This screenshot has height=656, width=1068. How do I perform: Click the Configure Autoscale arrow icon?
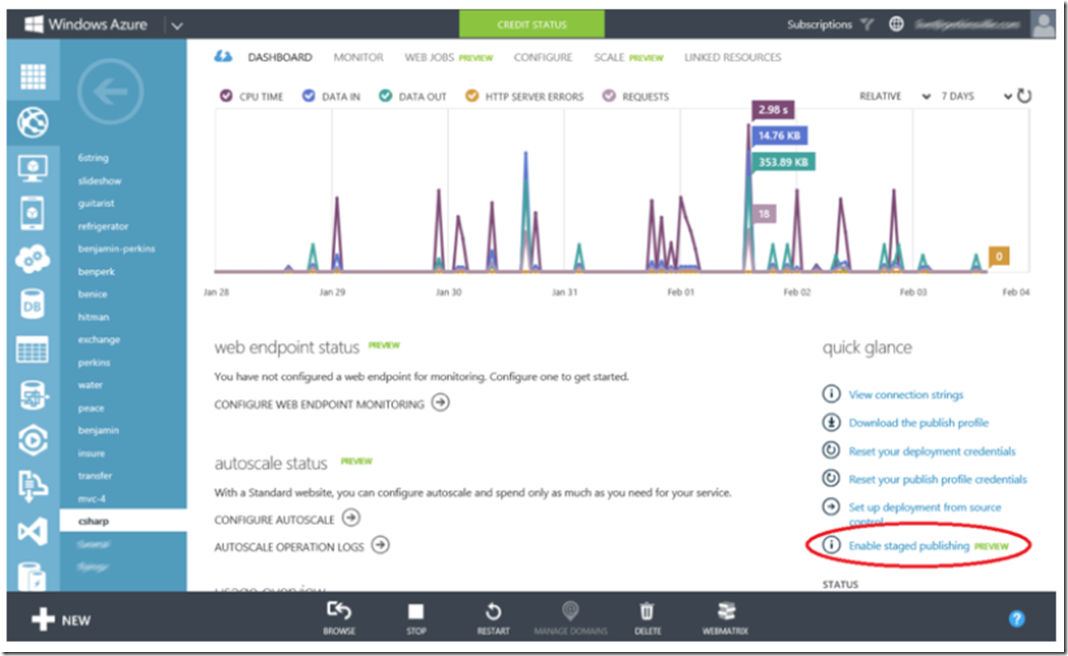[351, 518]
